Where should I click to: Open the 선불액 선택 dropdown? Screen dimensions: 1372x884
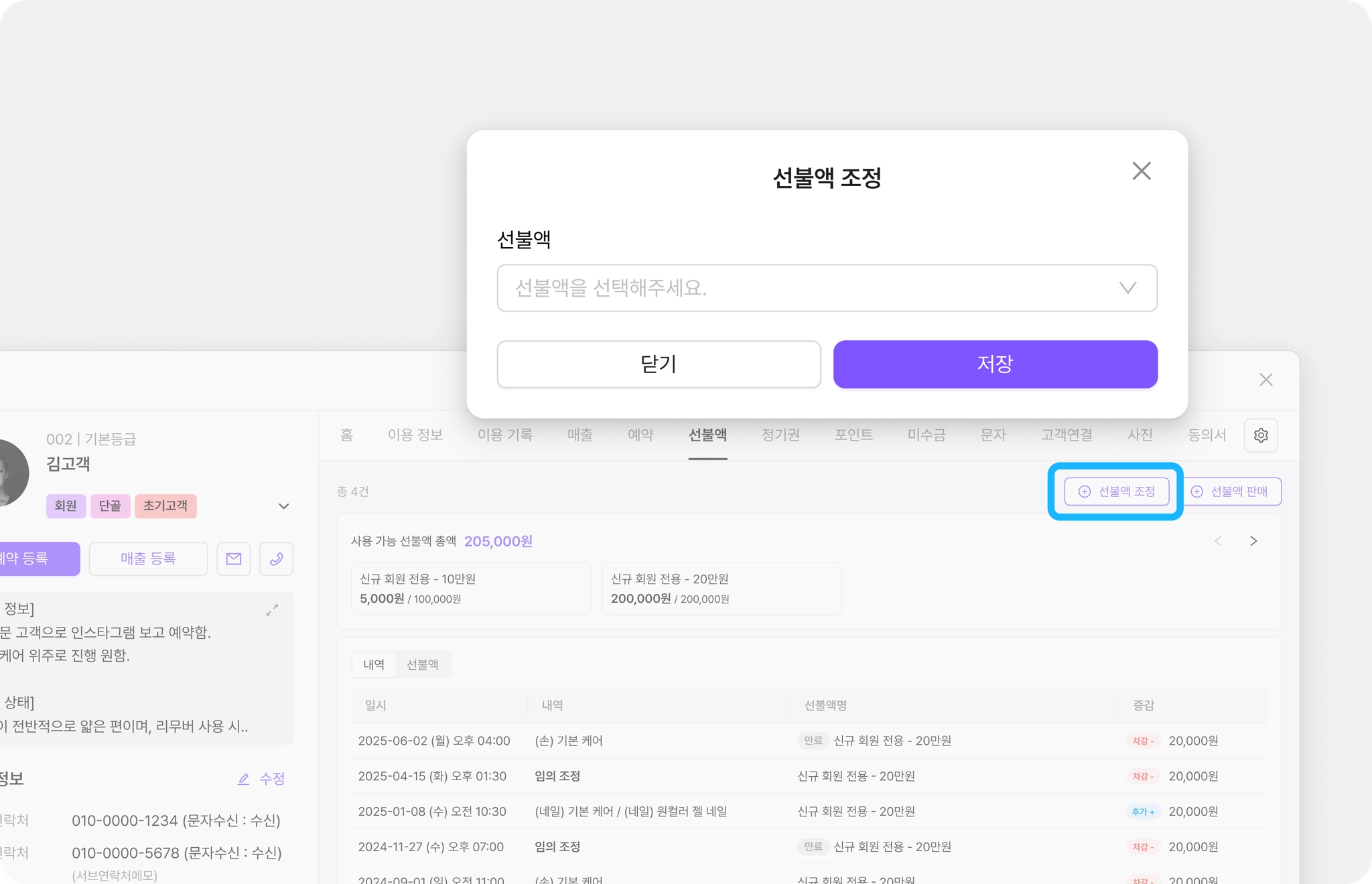827,288
